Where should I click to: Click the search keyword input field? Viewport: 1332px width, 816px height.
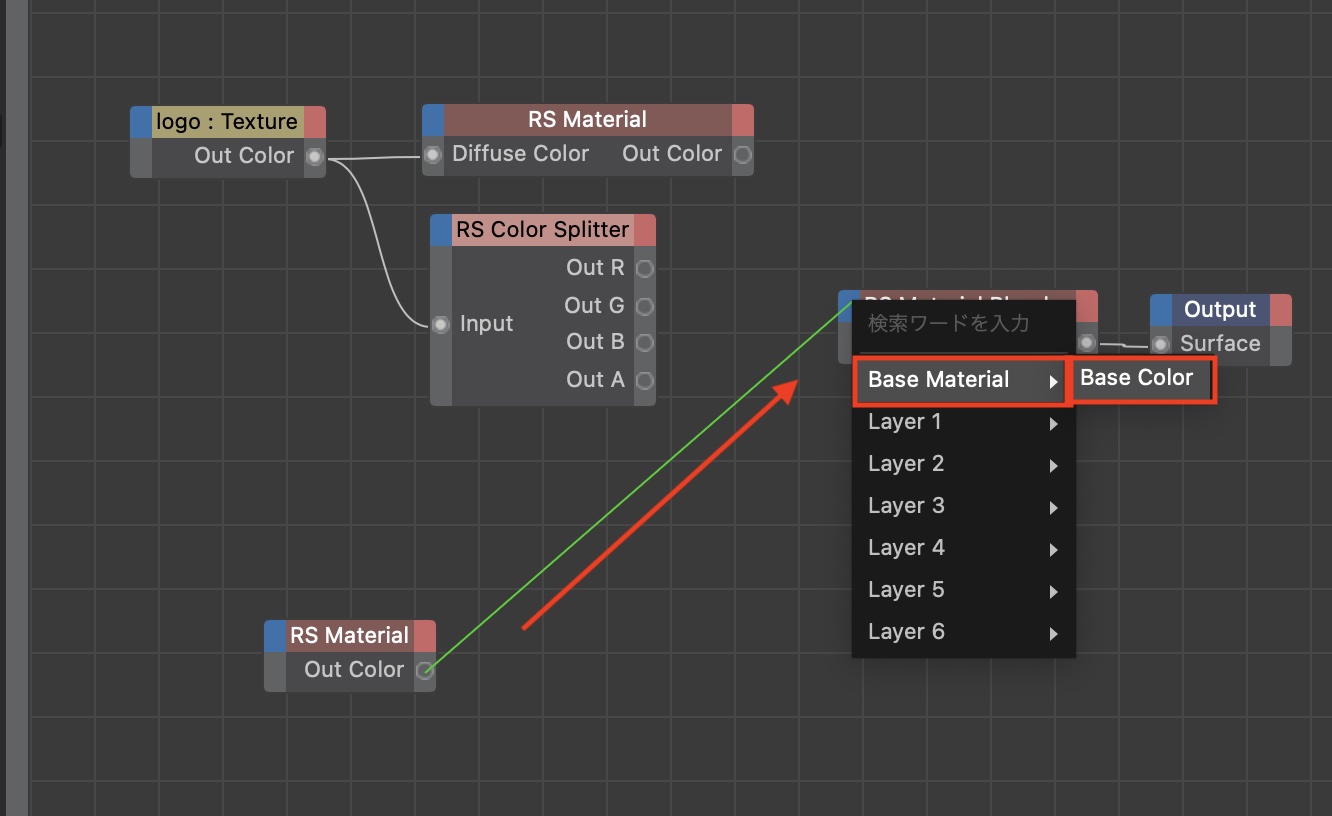click(960, 324)
